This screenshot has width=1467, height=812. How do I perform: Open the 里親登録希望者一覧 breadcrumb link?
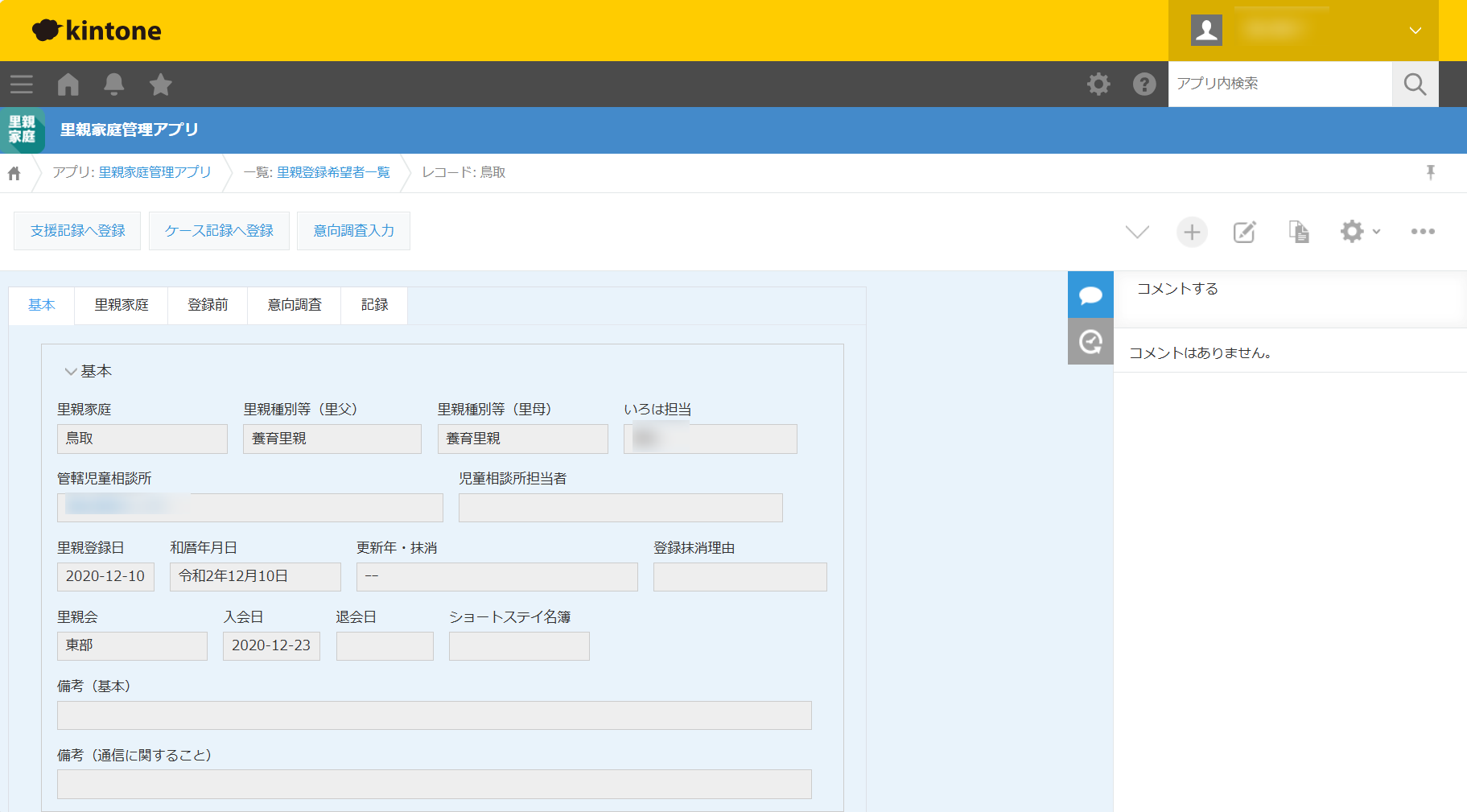click(x=333, y=172)
